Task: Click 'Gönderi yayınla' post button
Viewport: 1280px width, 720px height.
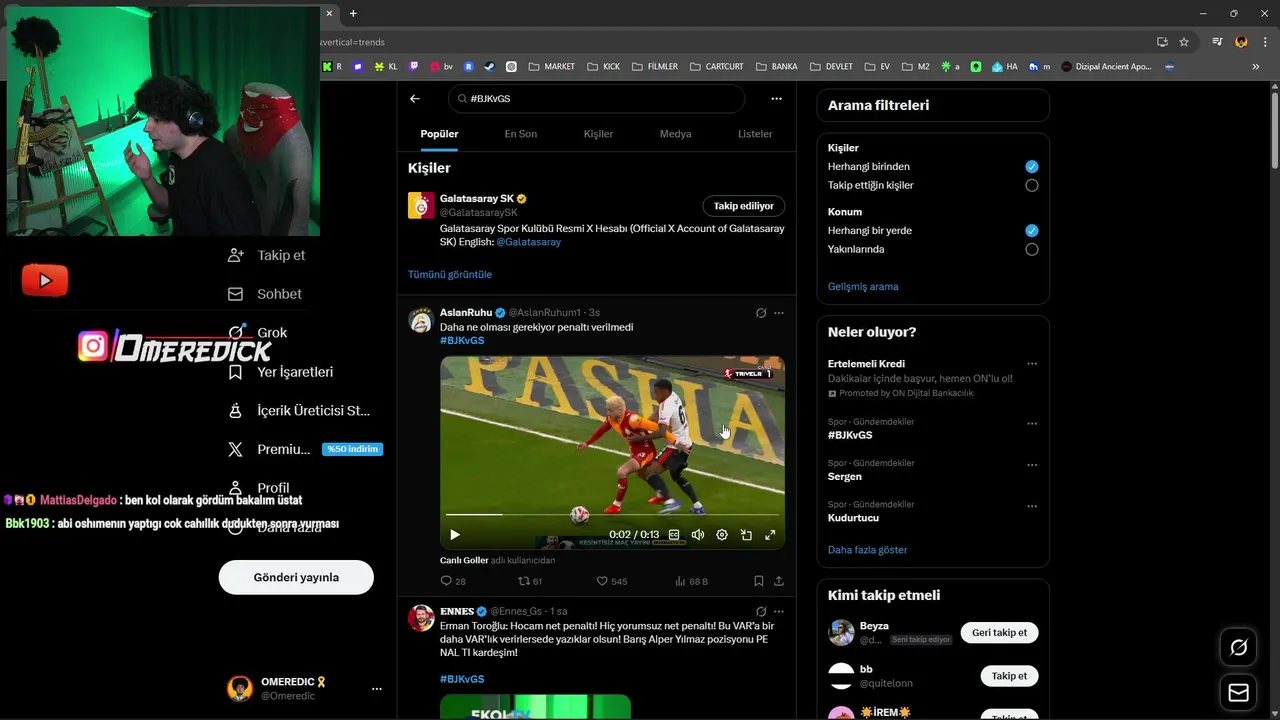Action: [296, 577]
